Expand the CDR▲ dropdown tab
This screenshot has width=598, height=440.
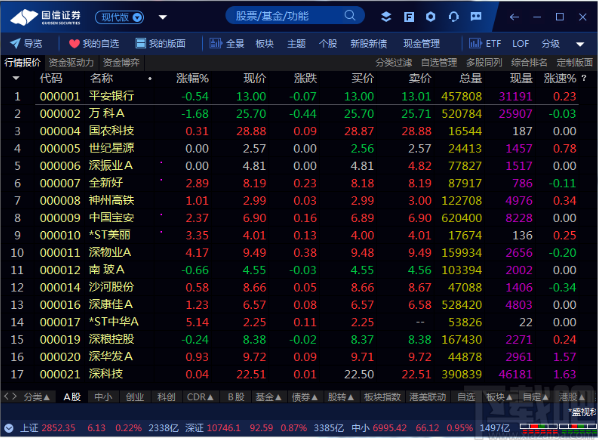(x=200, y=397)
